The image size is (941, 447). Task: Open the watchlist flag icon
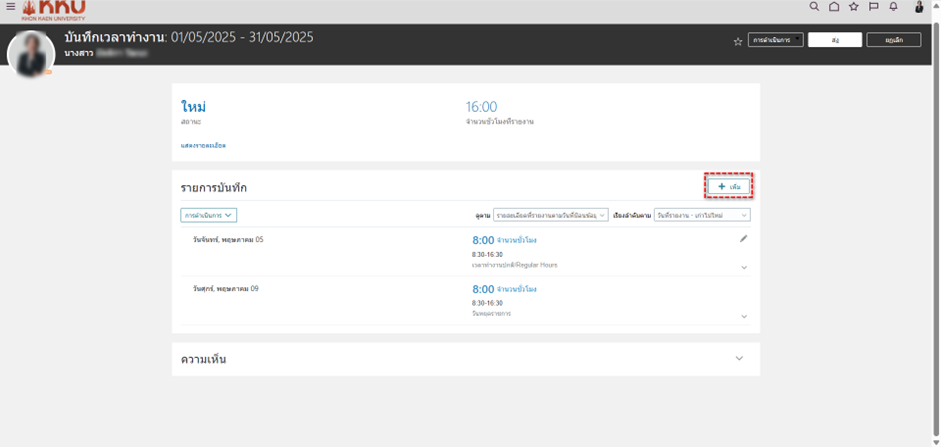pos(873,7)
